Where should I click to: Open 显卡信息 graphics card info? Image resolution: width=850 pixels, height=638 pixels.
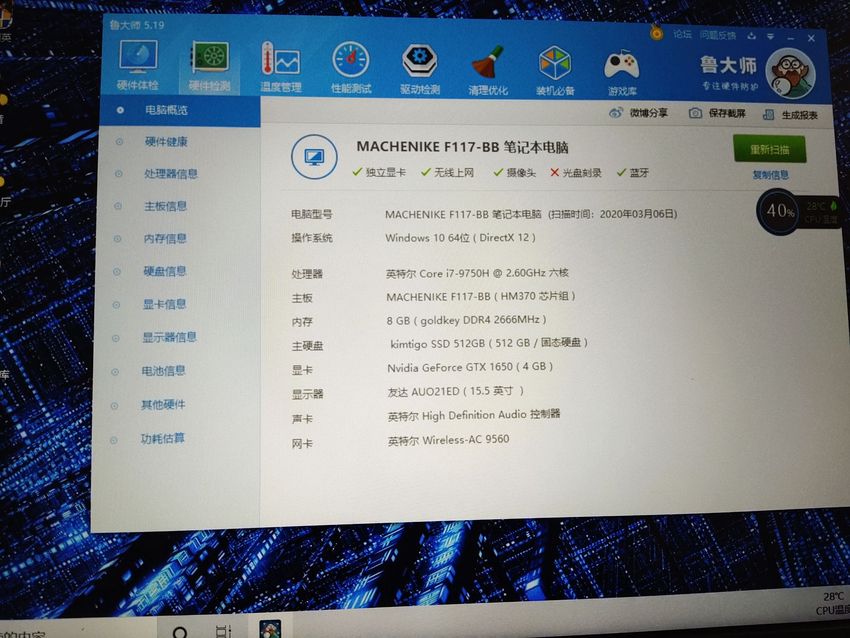(x=164, y=304)
